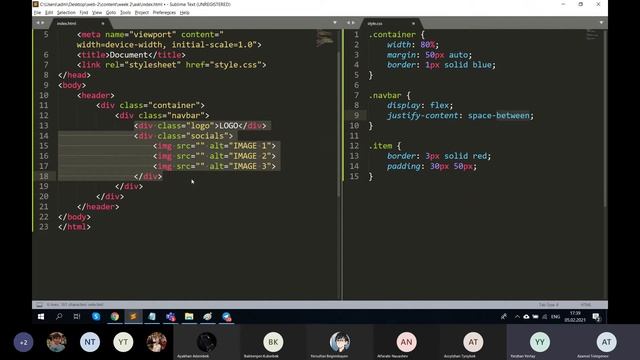The image size is (640, 360).
Task: Click next-tab arrow in right pane
Action: coord(353,23)
